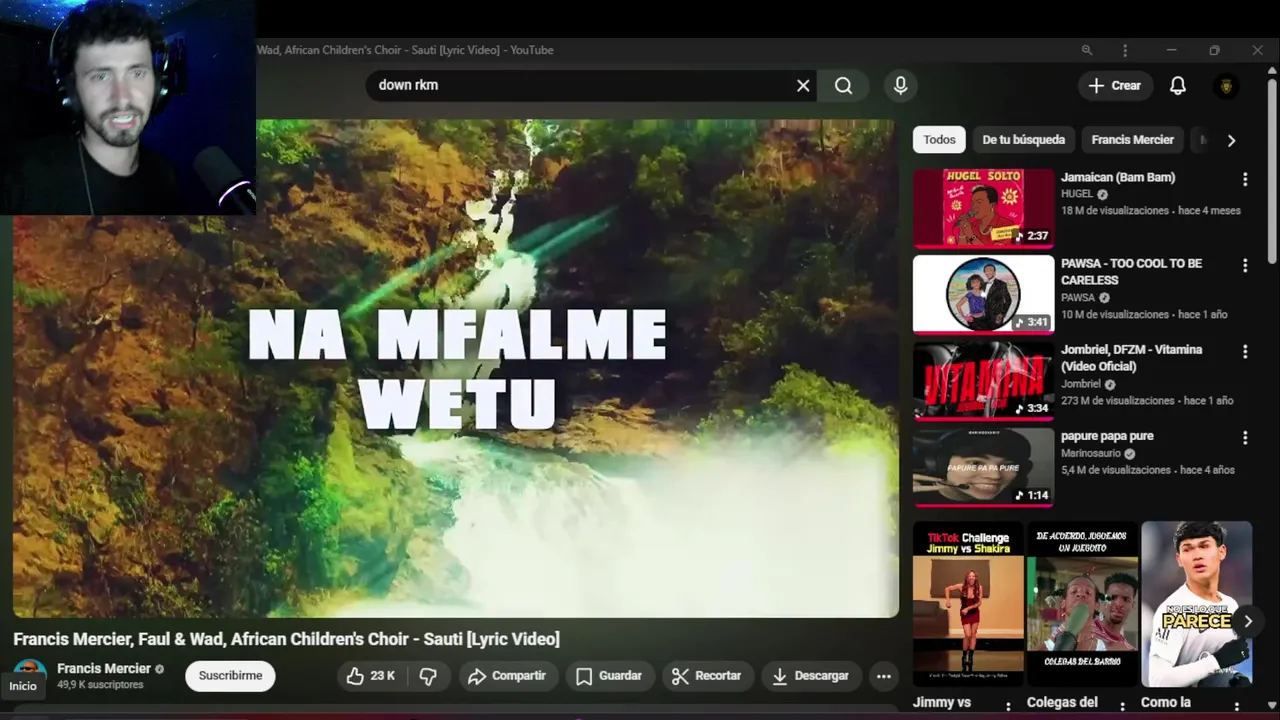1280x720 pixels.
Task: Open the account avatar menu
Action: 1227,86
